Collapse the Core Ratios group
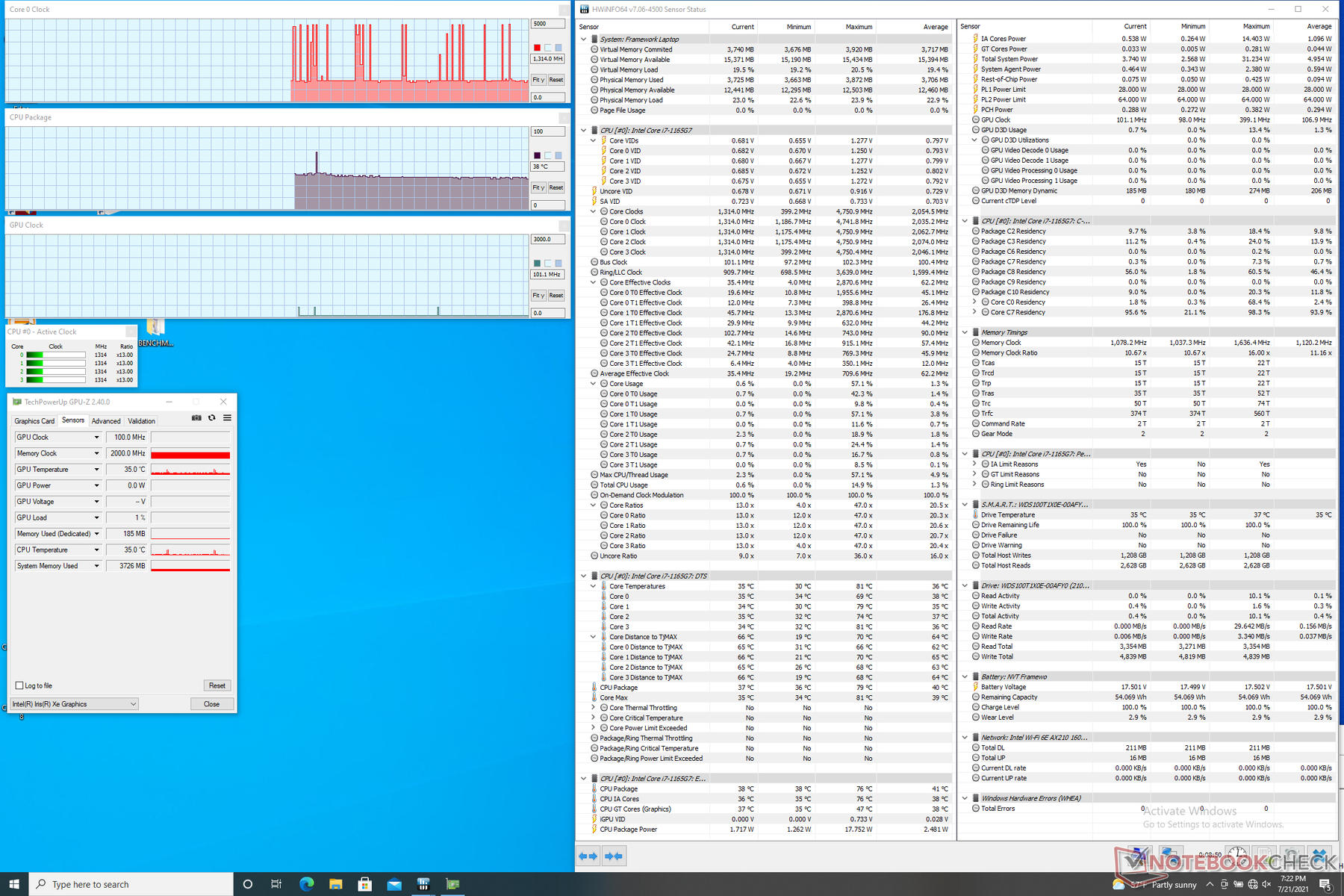Screen dimensions: 1344x896 click(x=594, y=505)
